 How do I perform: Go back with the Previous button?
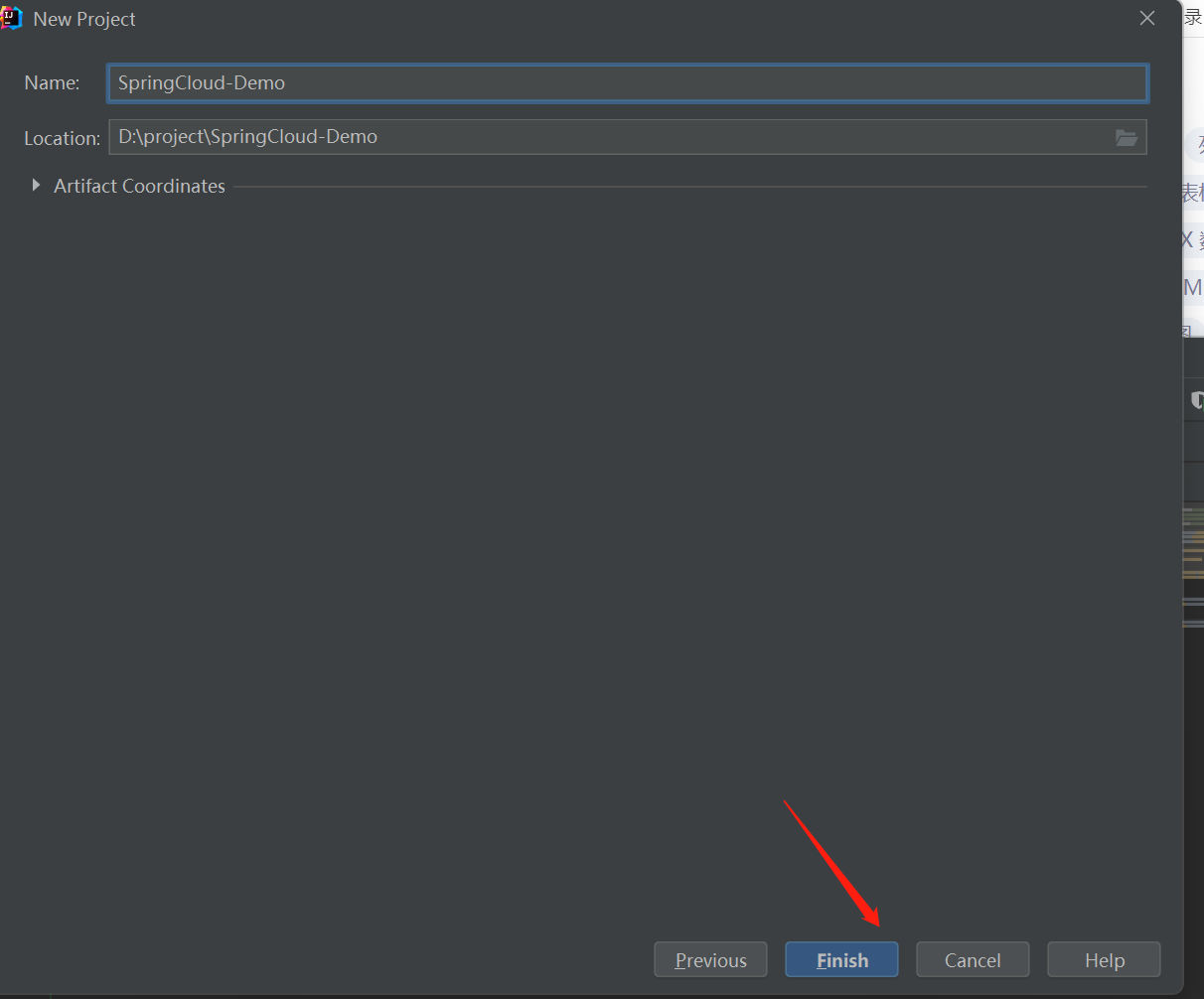click(710, 959)
